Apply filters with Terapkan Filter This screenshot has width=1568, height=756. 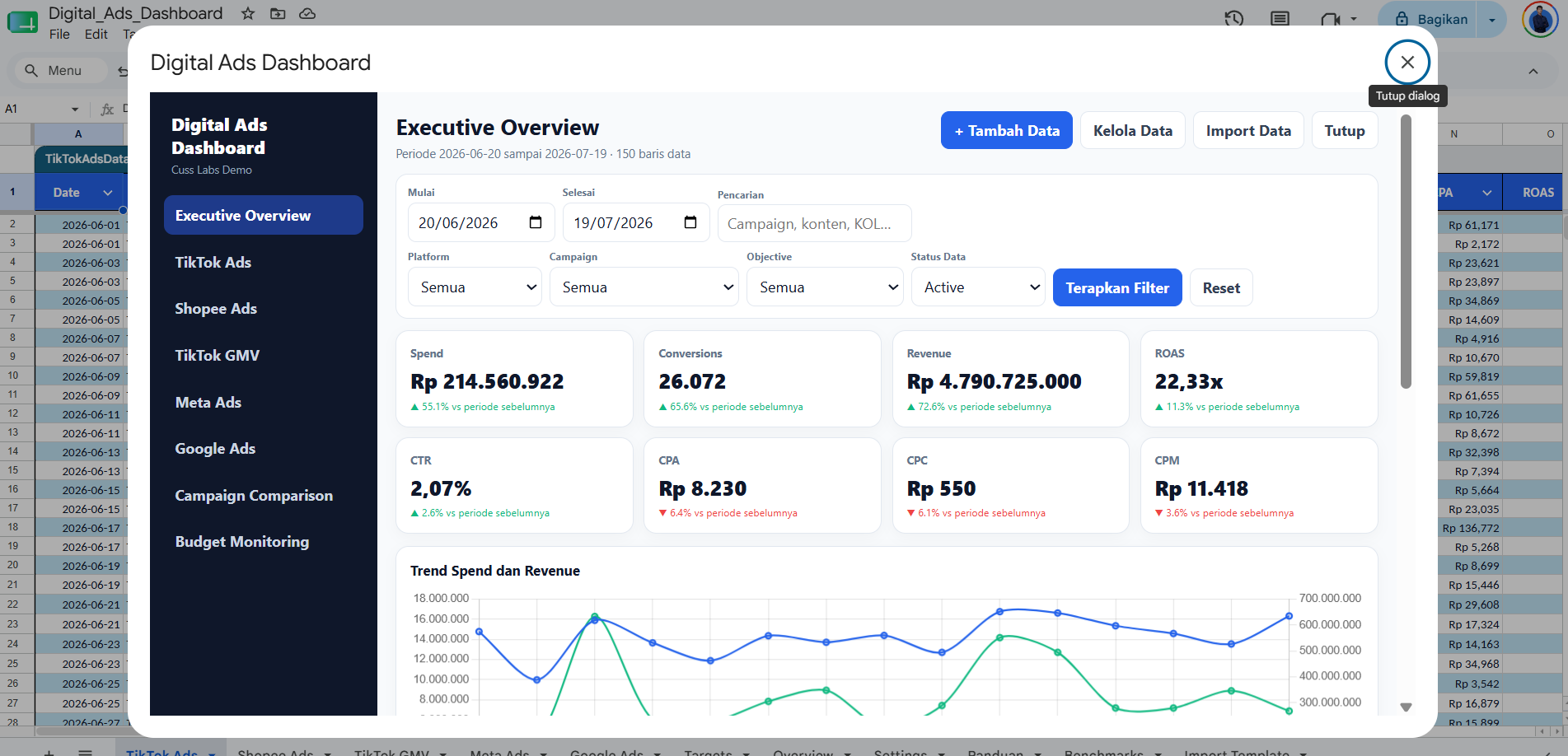click(1117, 287)
